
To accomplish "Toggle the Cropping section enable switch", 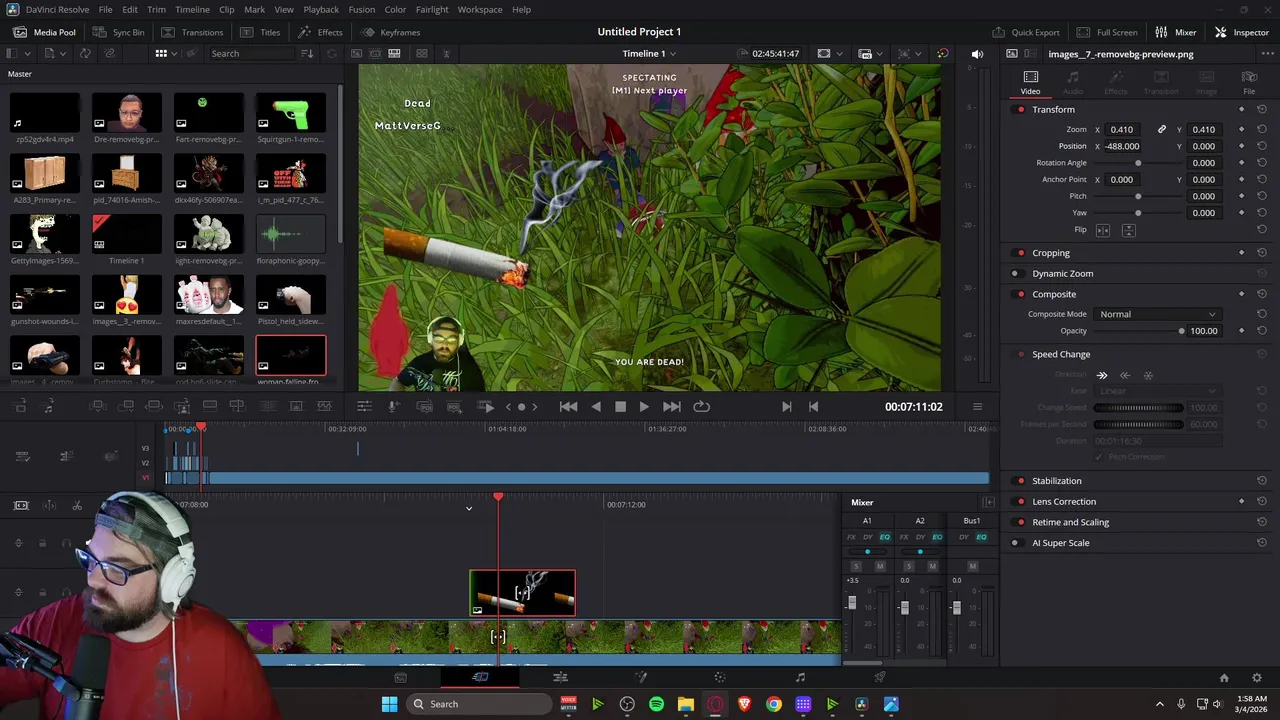I will pyautogui.click(x=1019, y=253).
